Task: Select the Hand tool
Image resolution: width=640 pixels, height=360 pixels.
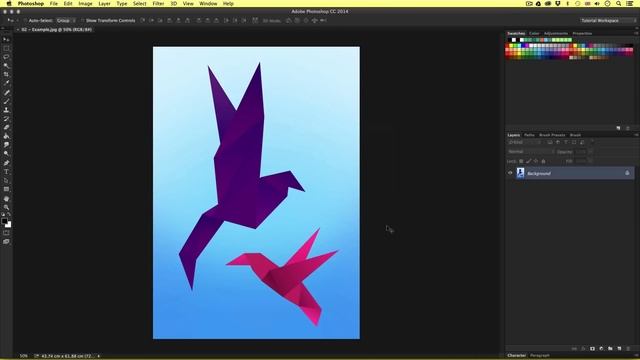Action: [x=6, y=199]
